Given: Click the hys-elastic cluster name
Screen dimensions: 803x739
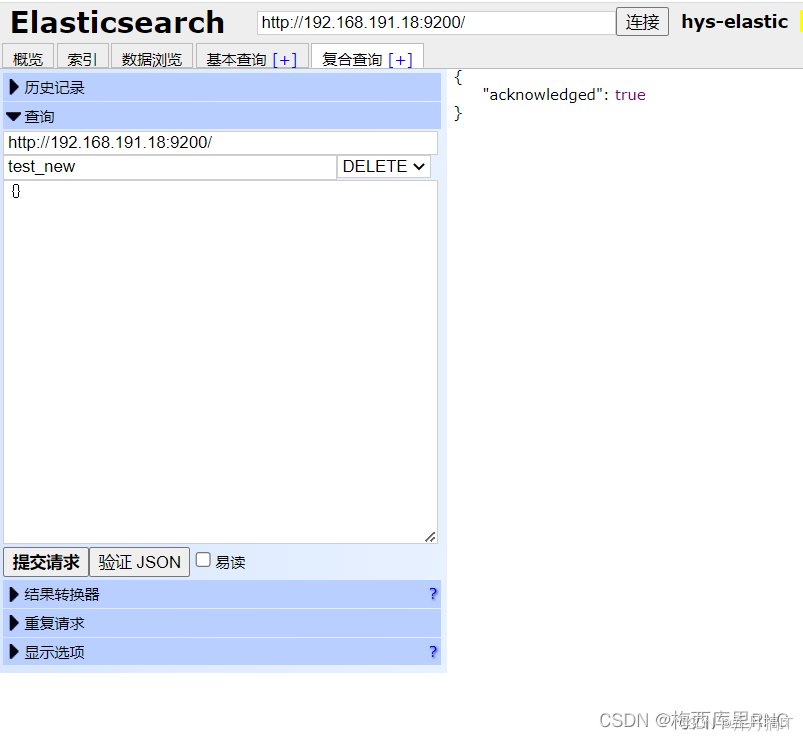Looking at the screenshot, I should [x=734, y=22].
